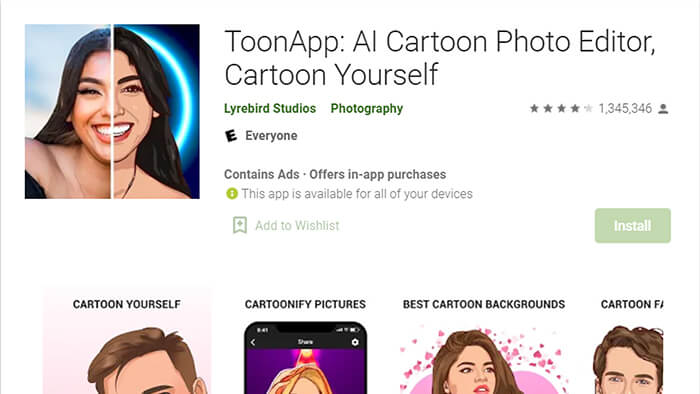
Task: Open Lyrebird Studios developer page
Action: click(x=270, y=108)
